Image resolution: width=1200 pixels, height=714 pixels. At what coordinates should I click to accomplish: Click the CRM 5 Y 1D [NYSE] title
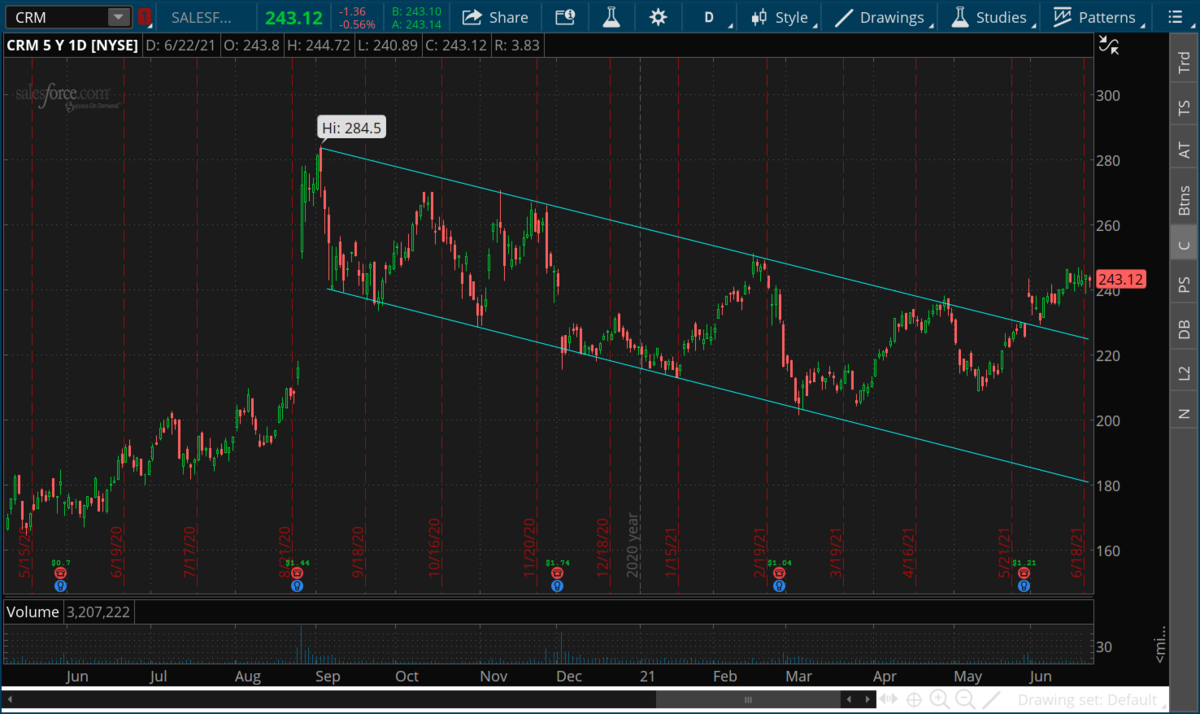coord(72,45)
